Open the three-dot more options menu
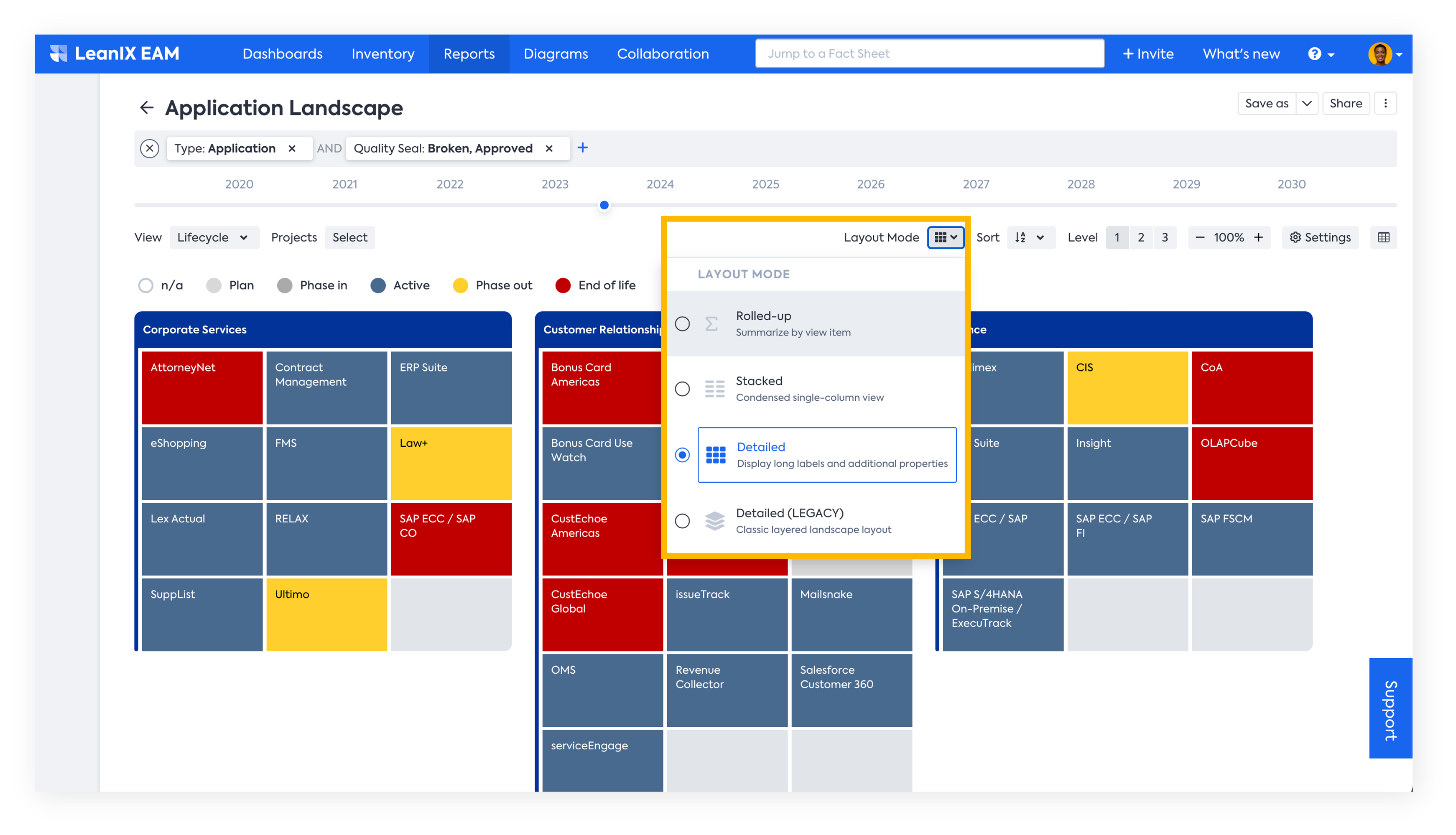1456x835 pixels. point(1385,103)
